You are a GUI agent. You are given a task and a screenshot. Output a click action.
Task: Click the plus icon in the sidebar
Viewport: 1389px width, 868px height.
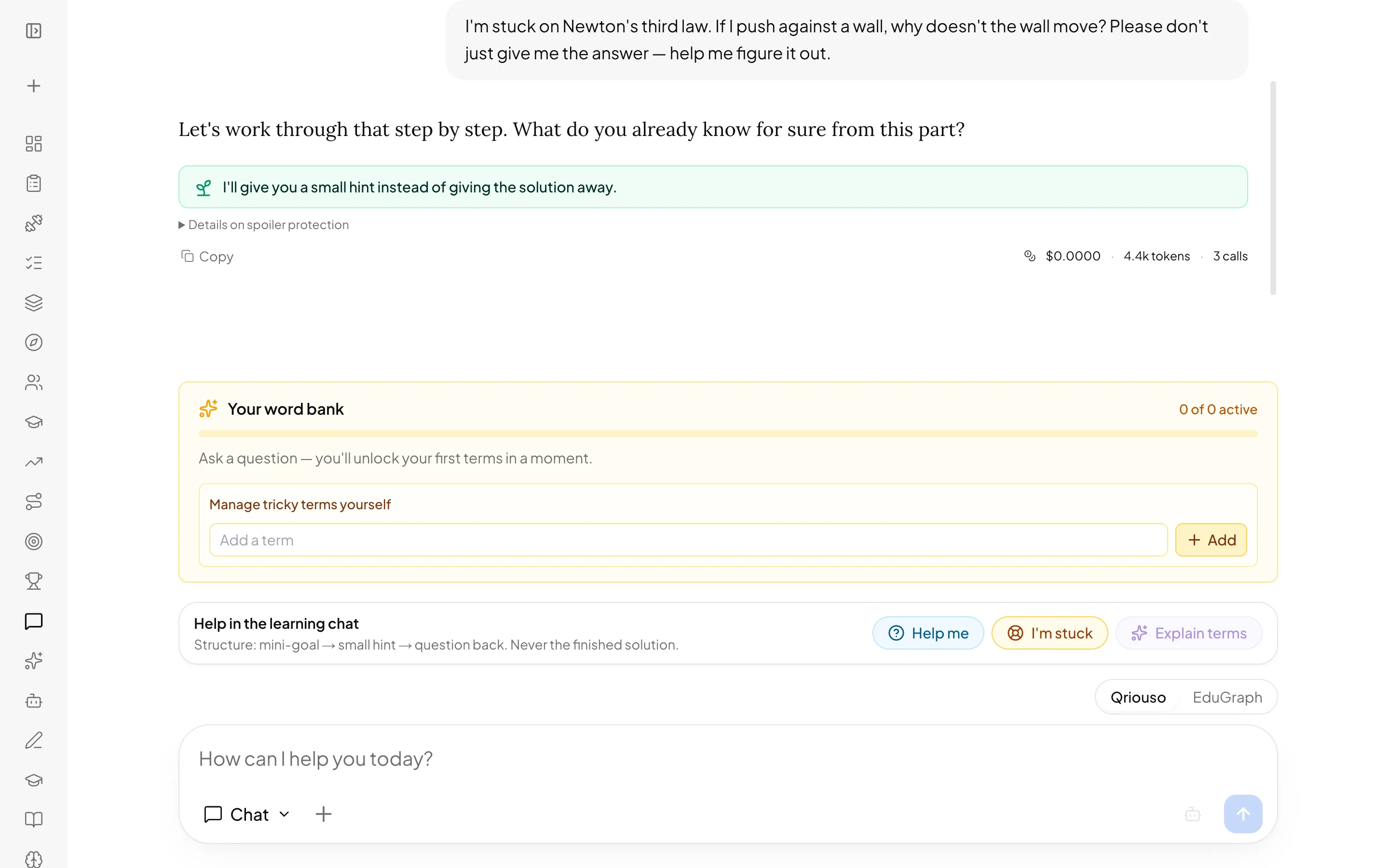click(x=33, y=86)
